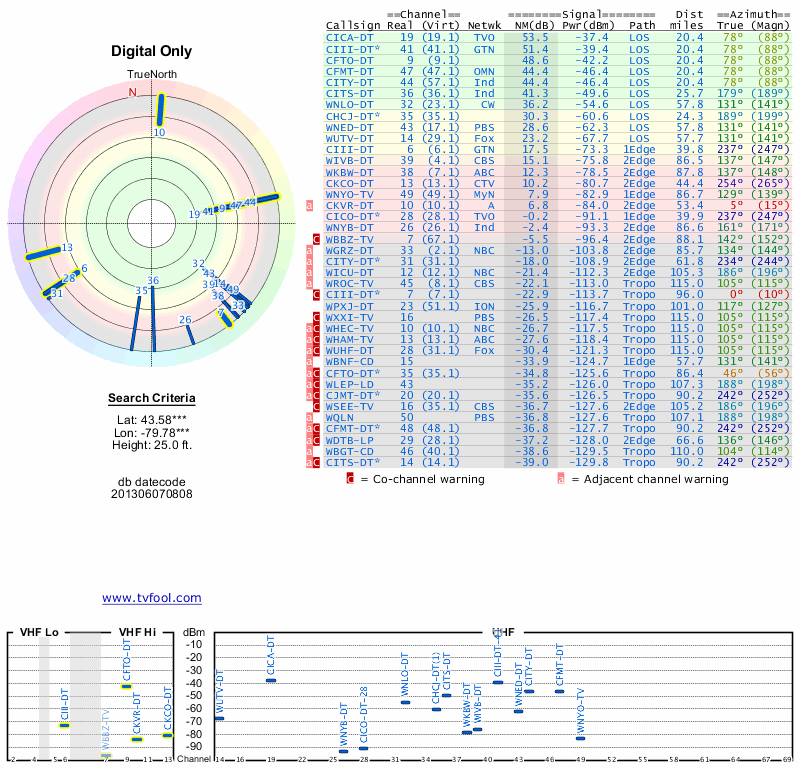Click the red co-channel warning legend icon
800x768 pixels.
350,479
